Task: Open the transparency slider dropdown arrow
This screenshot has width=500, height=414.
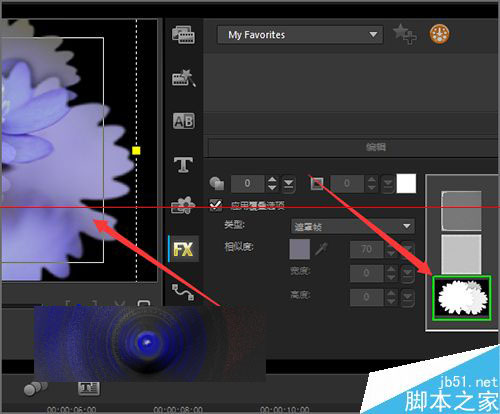Action: [x=288, y=184]
